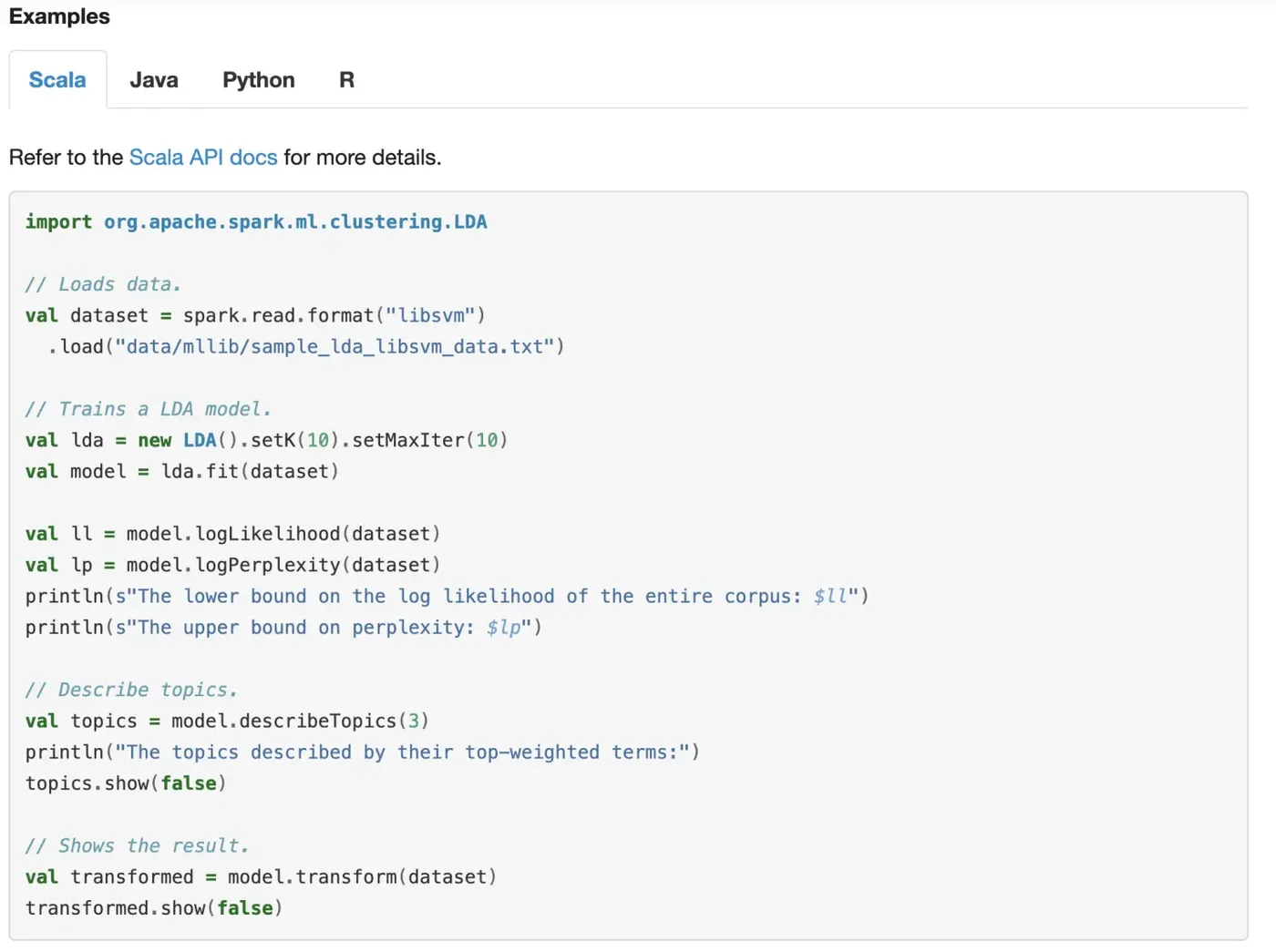This screenshot has height=952, width=1276.
Task: Select the Python tab
Action: 259,80
